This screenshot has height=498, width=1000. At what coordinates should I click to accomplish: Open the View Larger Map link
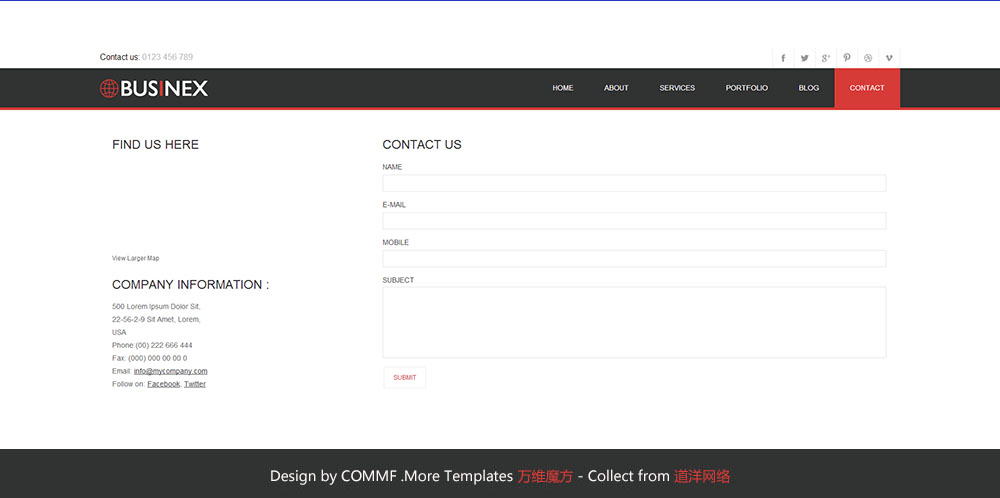coord(135,258)
